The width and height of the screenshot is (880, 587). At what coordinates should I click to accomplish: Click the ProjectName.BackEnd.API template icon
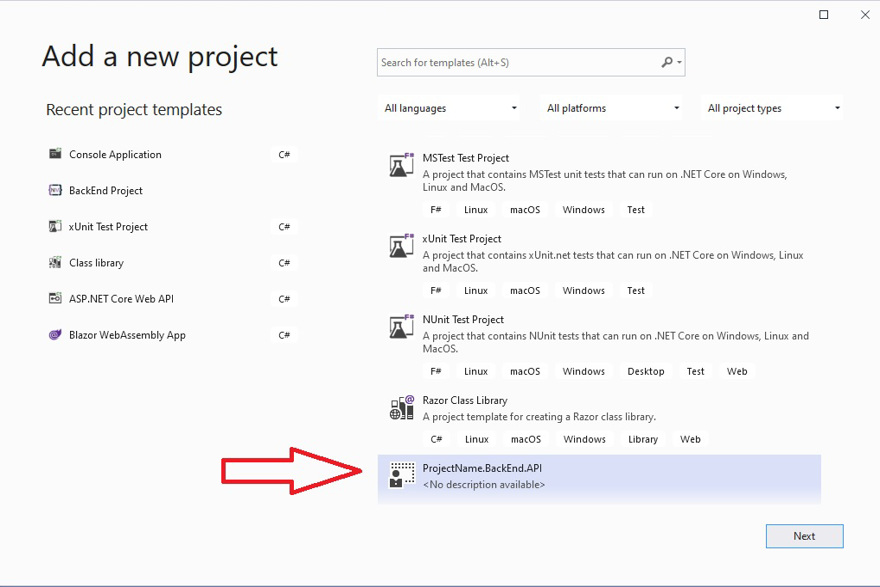click(402, 475)
